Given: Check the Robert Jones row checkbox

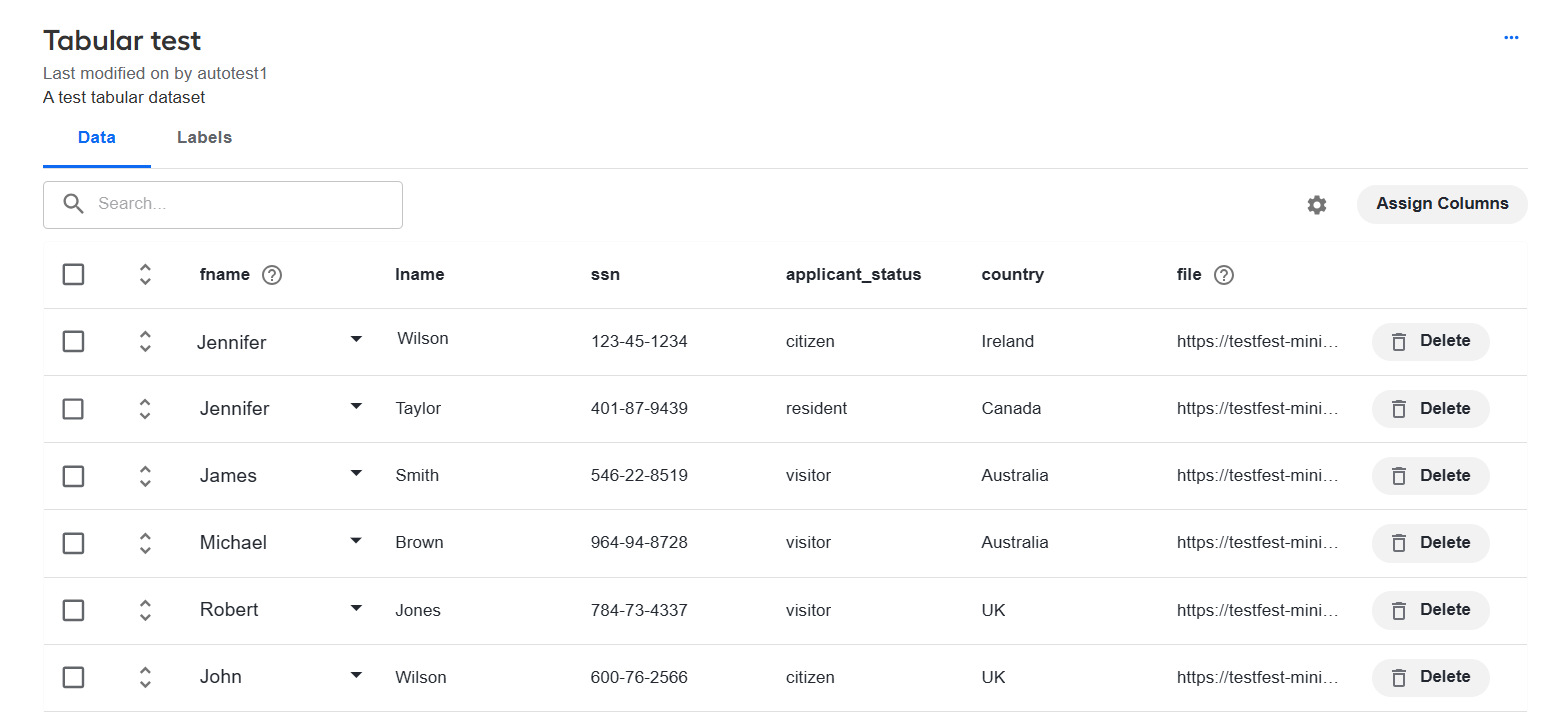Looking at the screenshot, I should [x=73, y=609].
